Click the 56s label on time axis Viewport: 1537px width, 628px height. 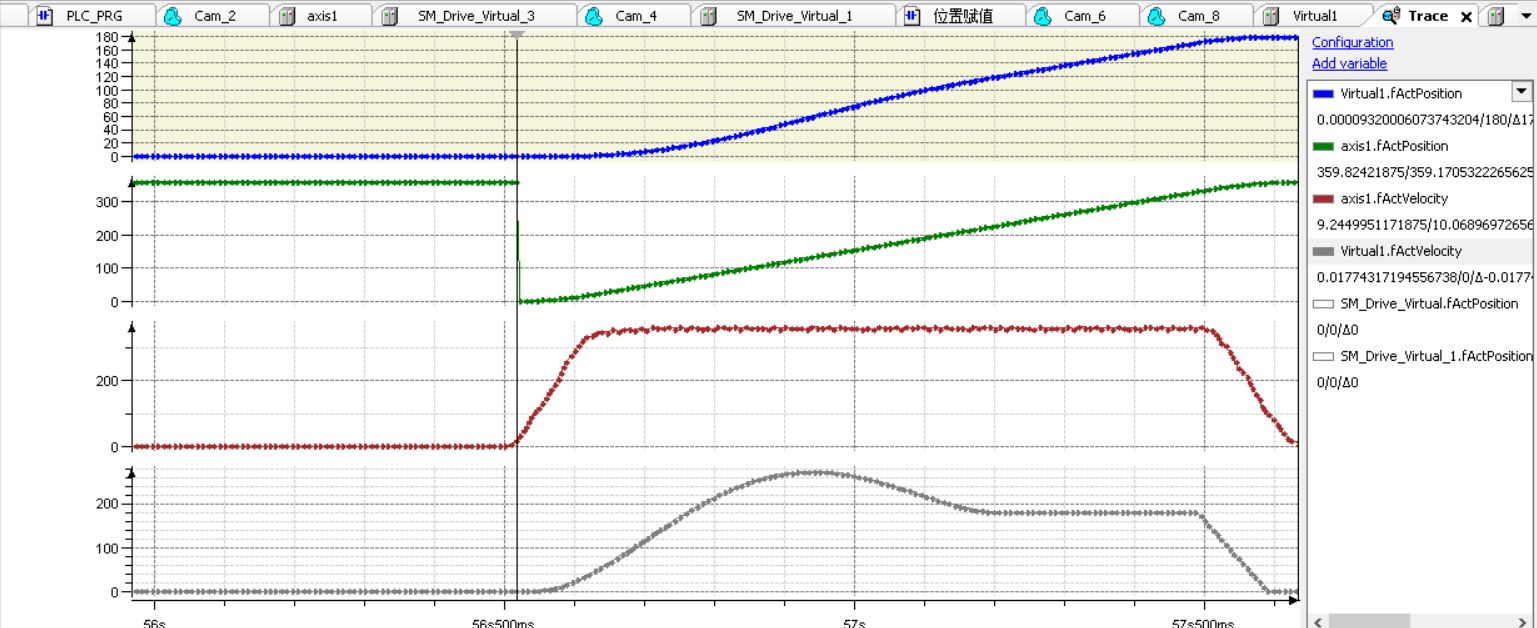tap(153, 621)
